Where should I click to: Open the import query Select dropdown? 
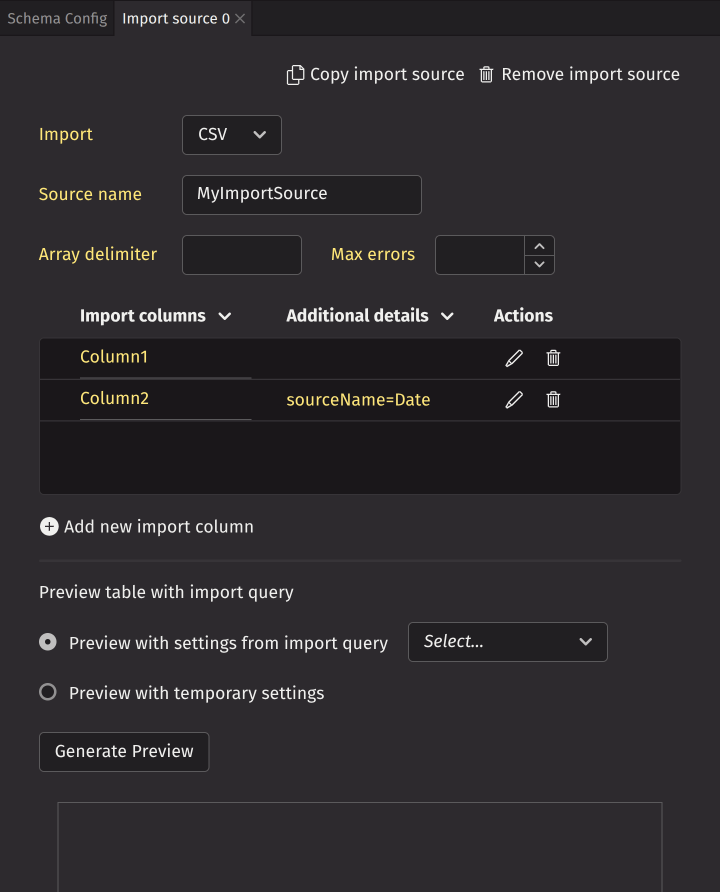coord(507,642)
